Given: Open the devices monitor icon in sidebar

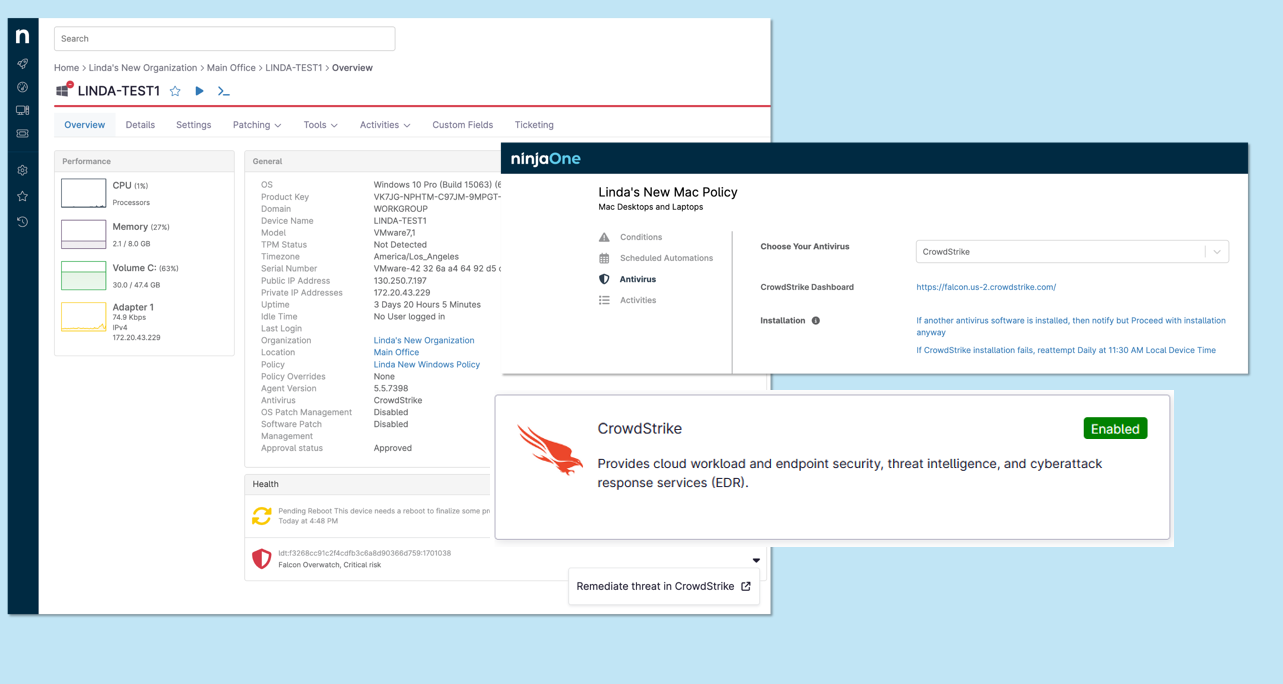Looking at the screenshot, I should tap(22, 110).
